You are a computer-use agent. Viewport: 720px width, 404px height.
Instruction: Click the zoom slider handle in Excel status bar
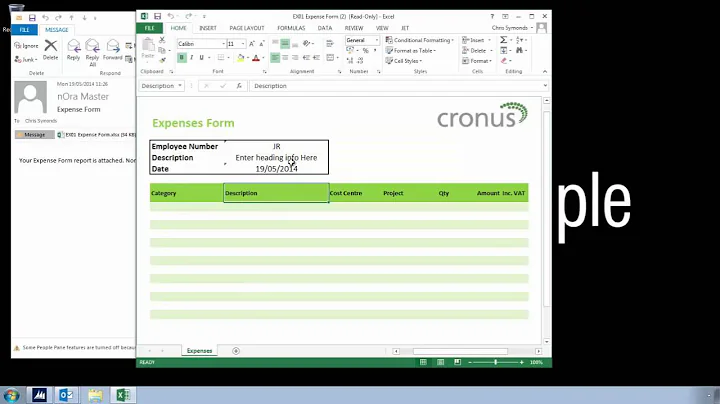[495, 362]
